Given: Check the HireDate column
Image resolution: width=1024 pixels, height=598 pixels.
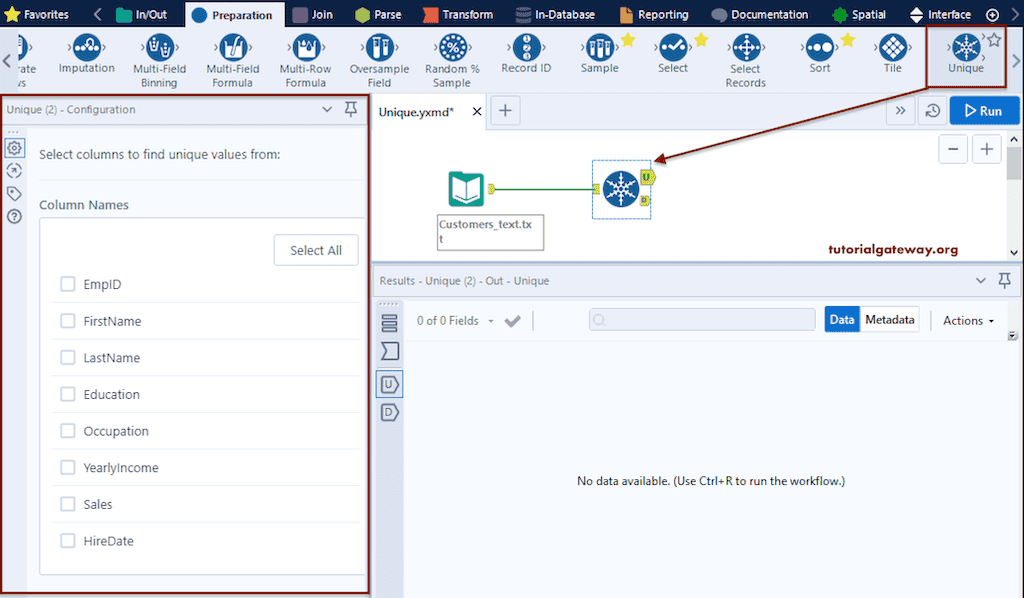Looking at the screenshot, I should coord(67,540).
